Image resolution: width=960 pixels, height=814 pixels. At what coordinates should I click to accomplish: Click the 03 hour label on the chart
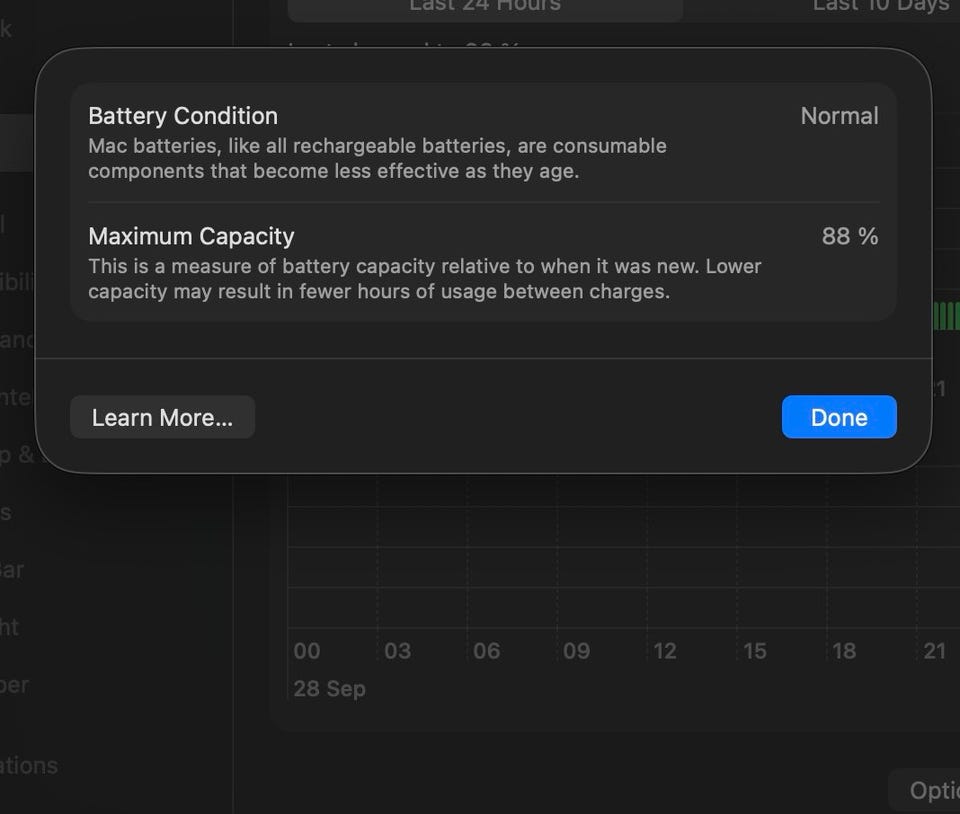[397, 651]
